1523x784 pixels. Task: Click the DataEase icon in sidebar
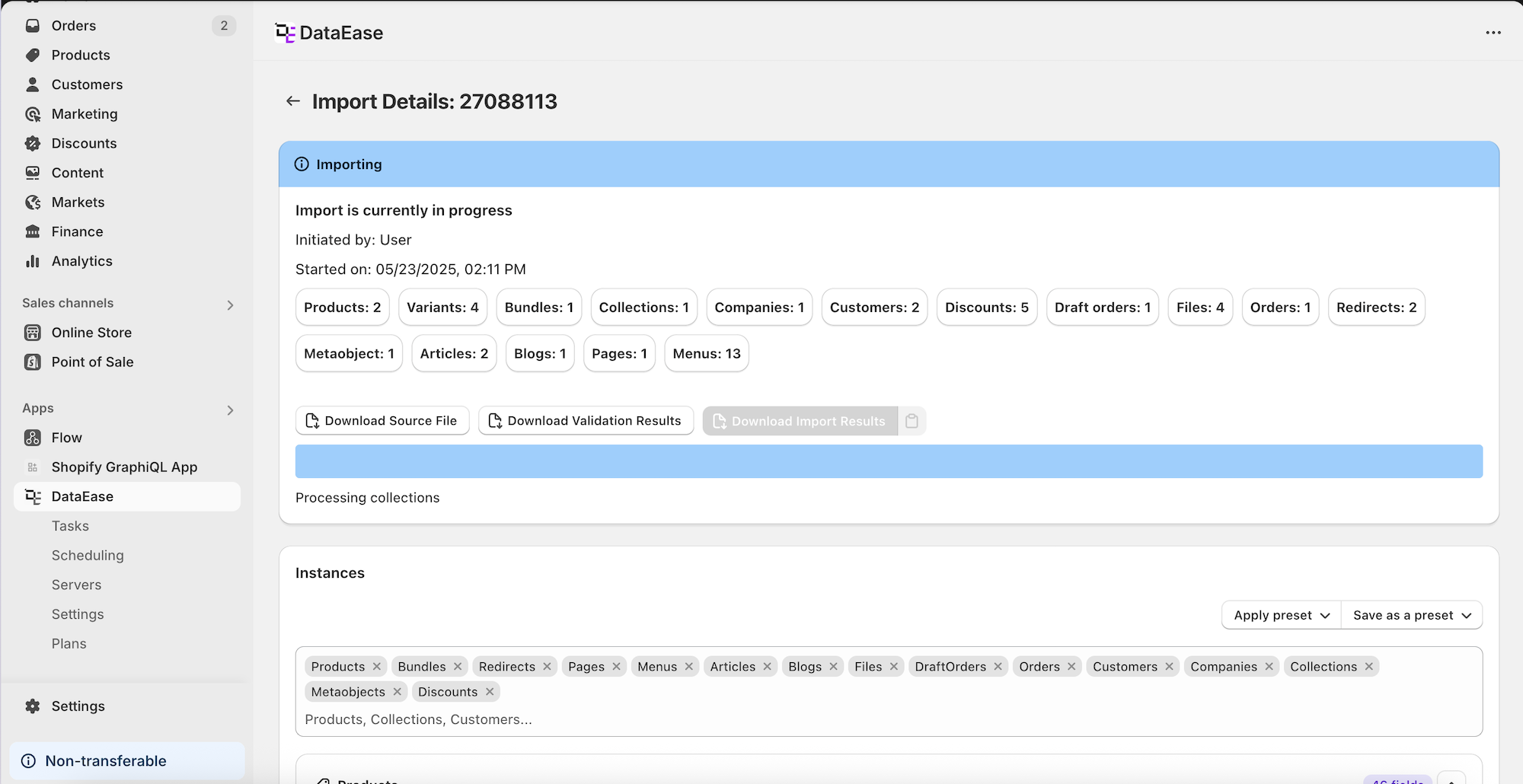(33, 496)
